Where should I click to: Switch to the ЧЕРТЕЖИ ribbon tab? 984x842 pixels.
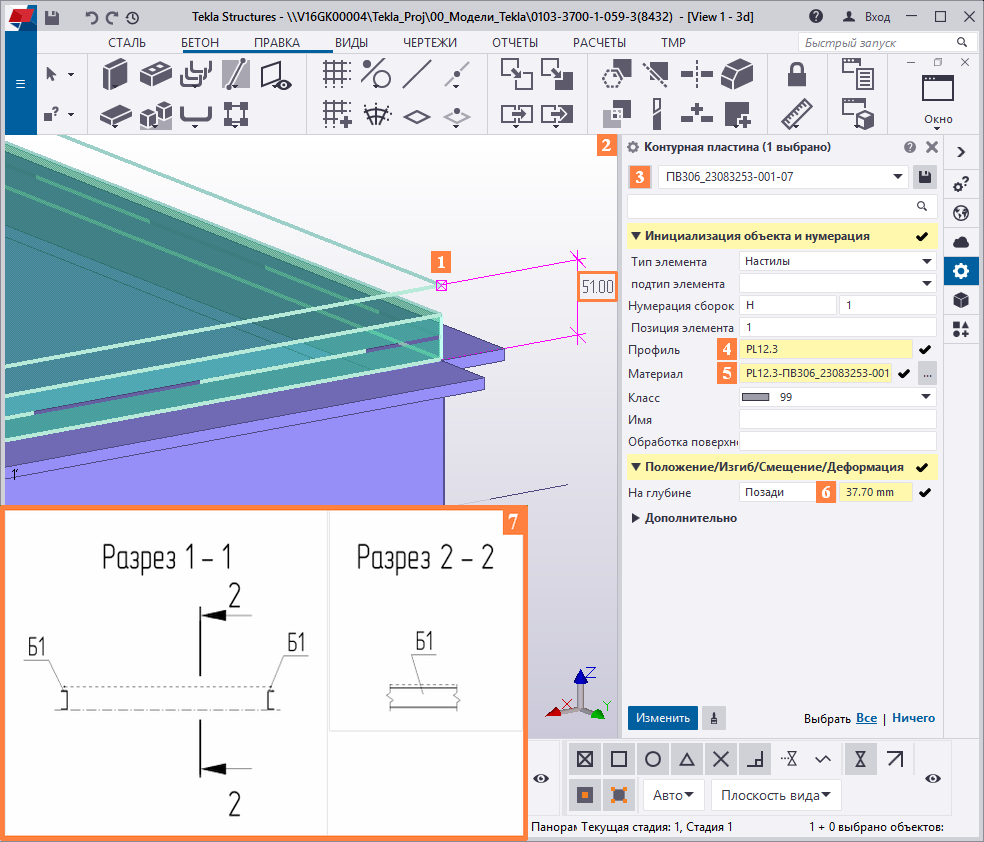click(430, 43)
